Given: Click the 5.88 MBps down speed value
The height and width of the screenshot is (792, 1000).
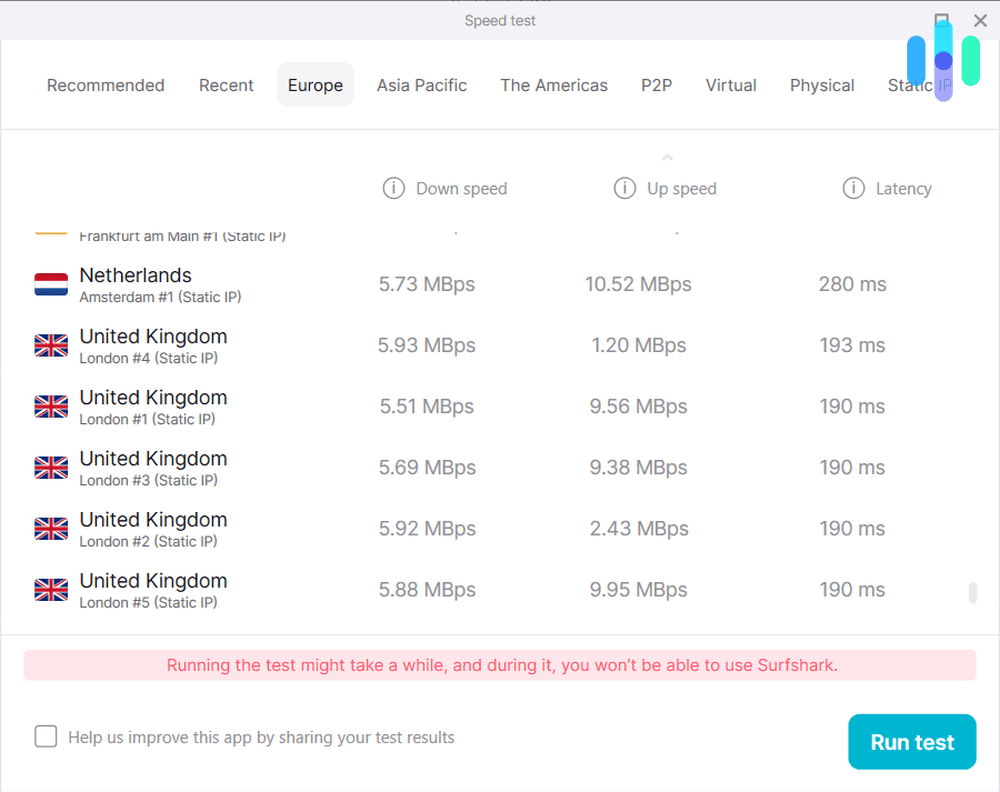Looking at the screenshot, I should click(427, 590).
